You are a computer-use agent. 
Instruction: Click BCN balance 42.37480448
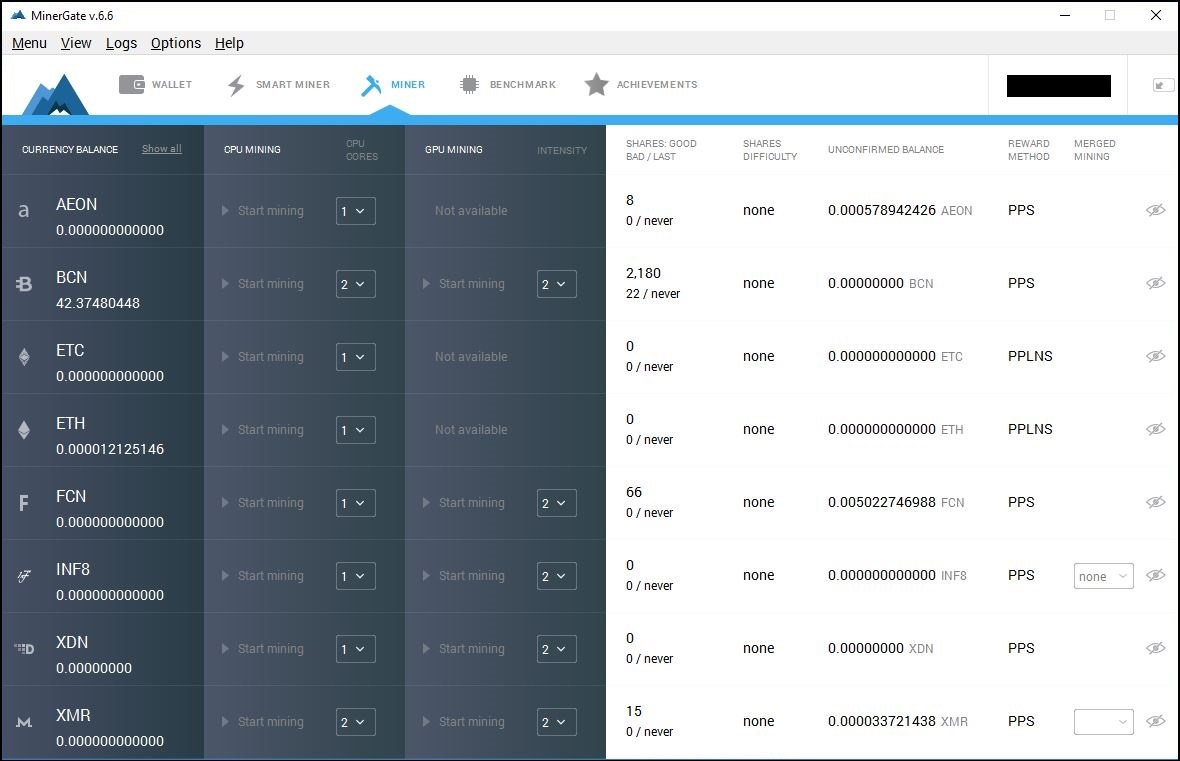pyautogui.click(x=98, y=303)
